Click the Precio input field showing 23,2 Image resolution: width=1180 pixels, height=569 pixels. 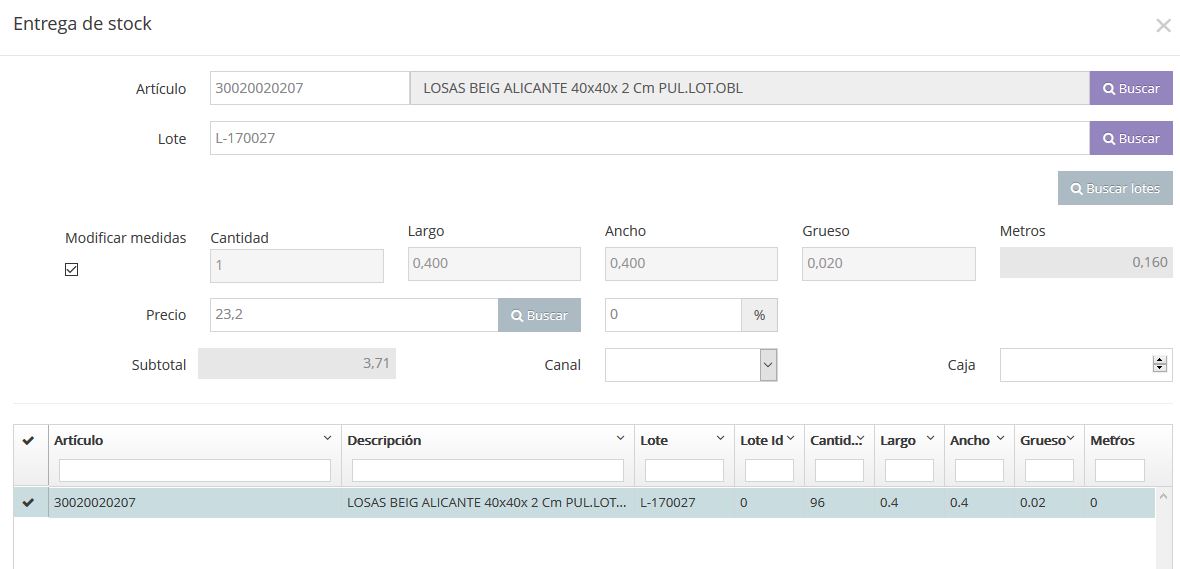[354, 315]
